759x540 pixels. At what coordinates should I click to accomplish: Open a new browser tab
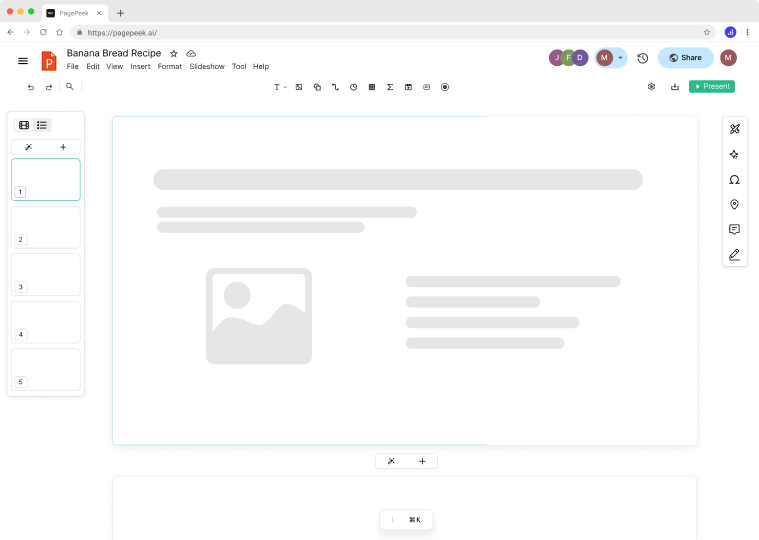121,13
